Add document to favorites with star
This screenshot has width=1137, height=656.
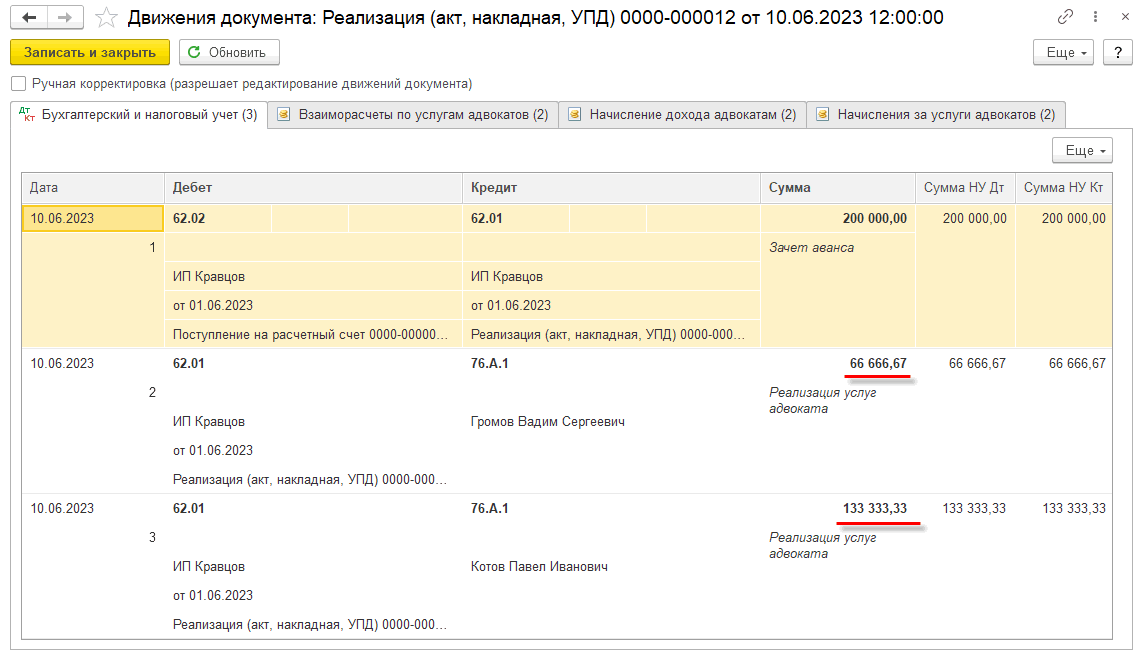coord(105,18)
